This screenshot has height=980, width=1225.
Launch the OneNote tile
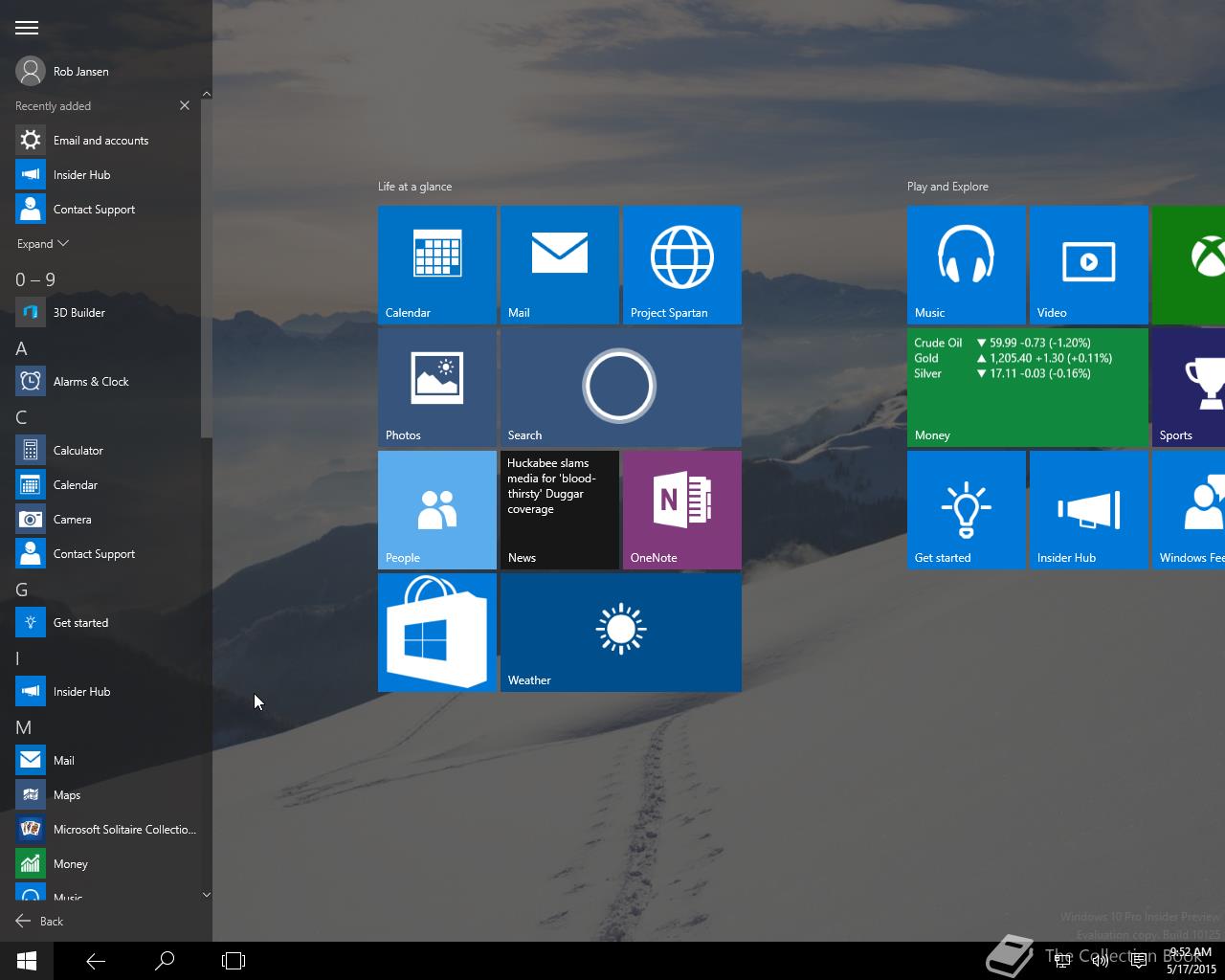682,510
